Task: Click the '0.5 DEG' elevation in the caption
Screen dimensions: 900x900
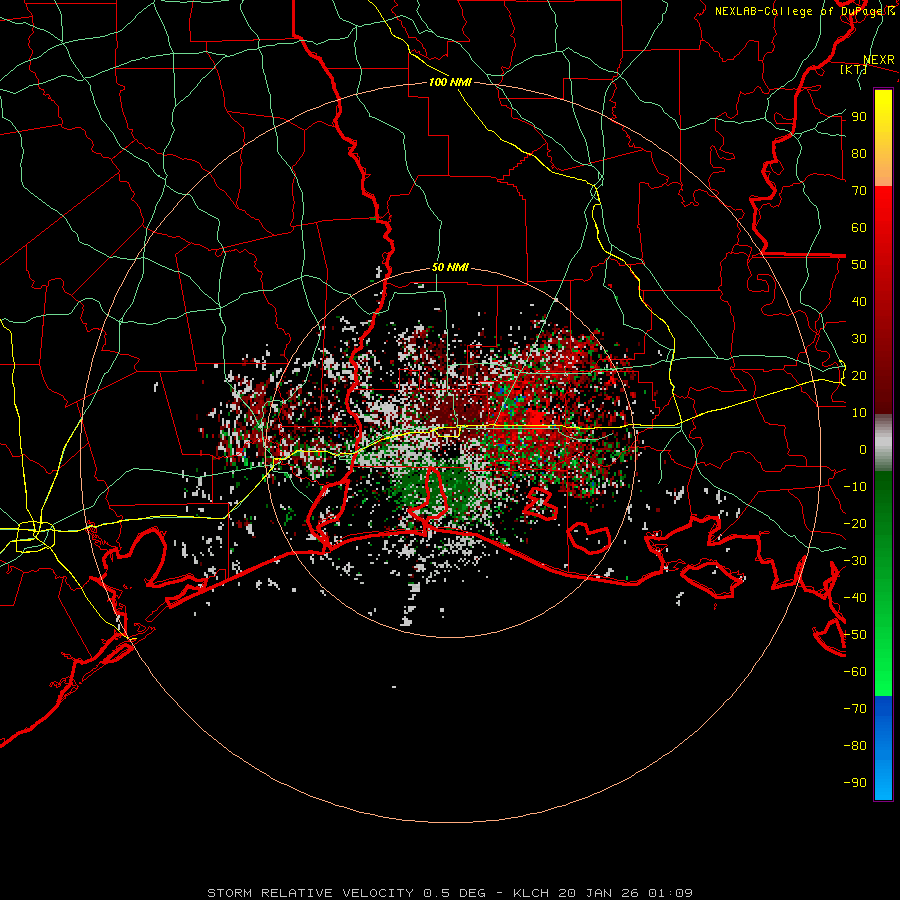Action: (x=454, y=893)
